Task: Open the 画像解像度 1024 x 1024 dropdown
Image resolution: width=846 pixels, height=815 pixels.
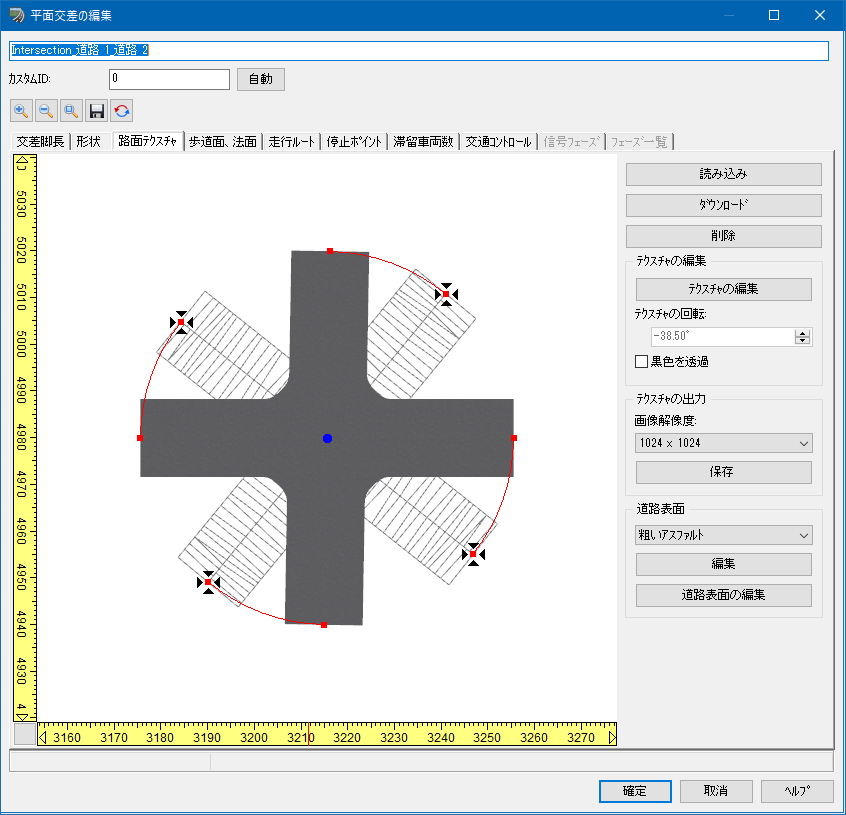Action: coord(723,443)
